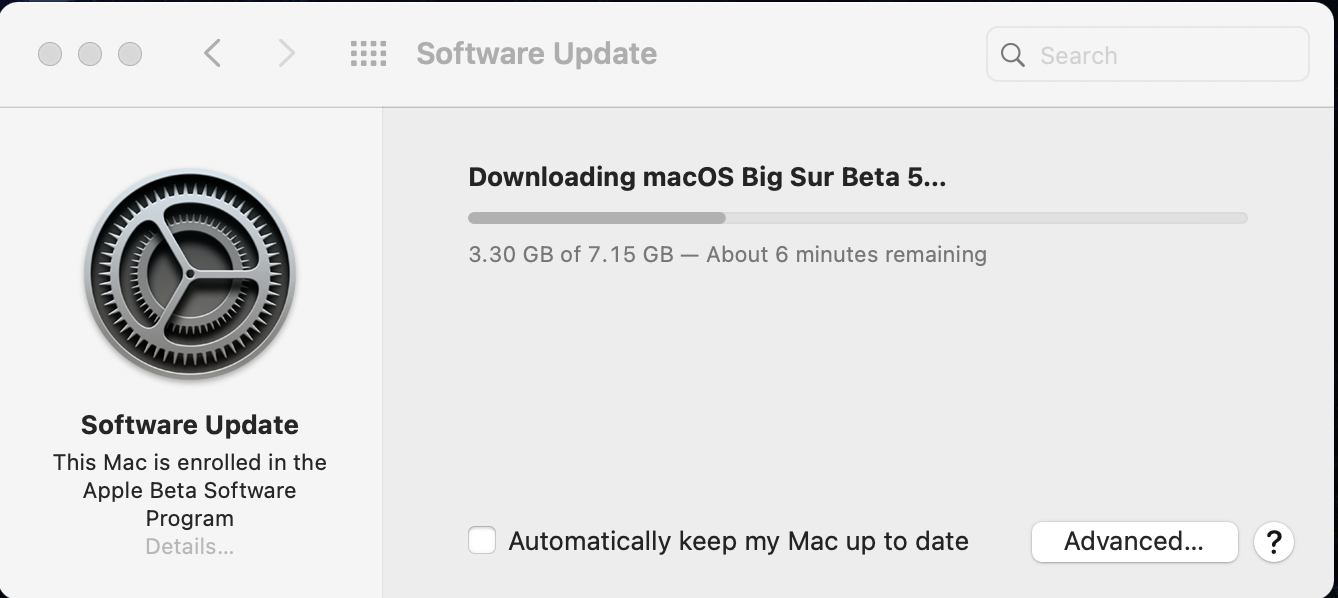Go forward using the right chevron

(286, 53)
